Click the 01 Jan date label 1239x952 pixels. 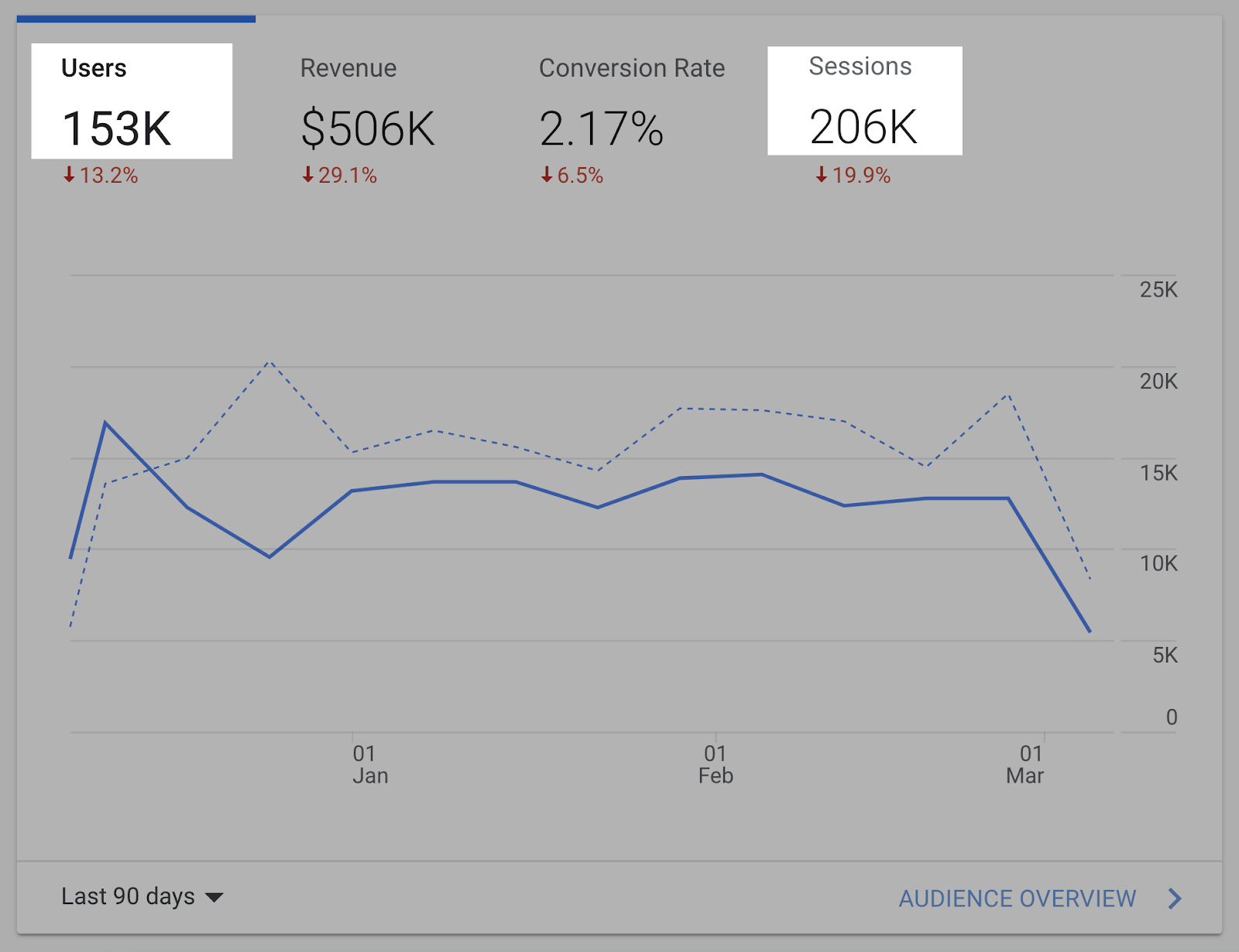click(x=369, y=765)
